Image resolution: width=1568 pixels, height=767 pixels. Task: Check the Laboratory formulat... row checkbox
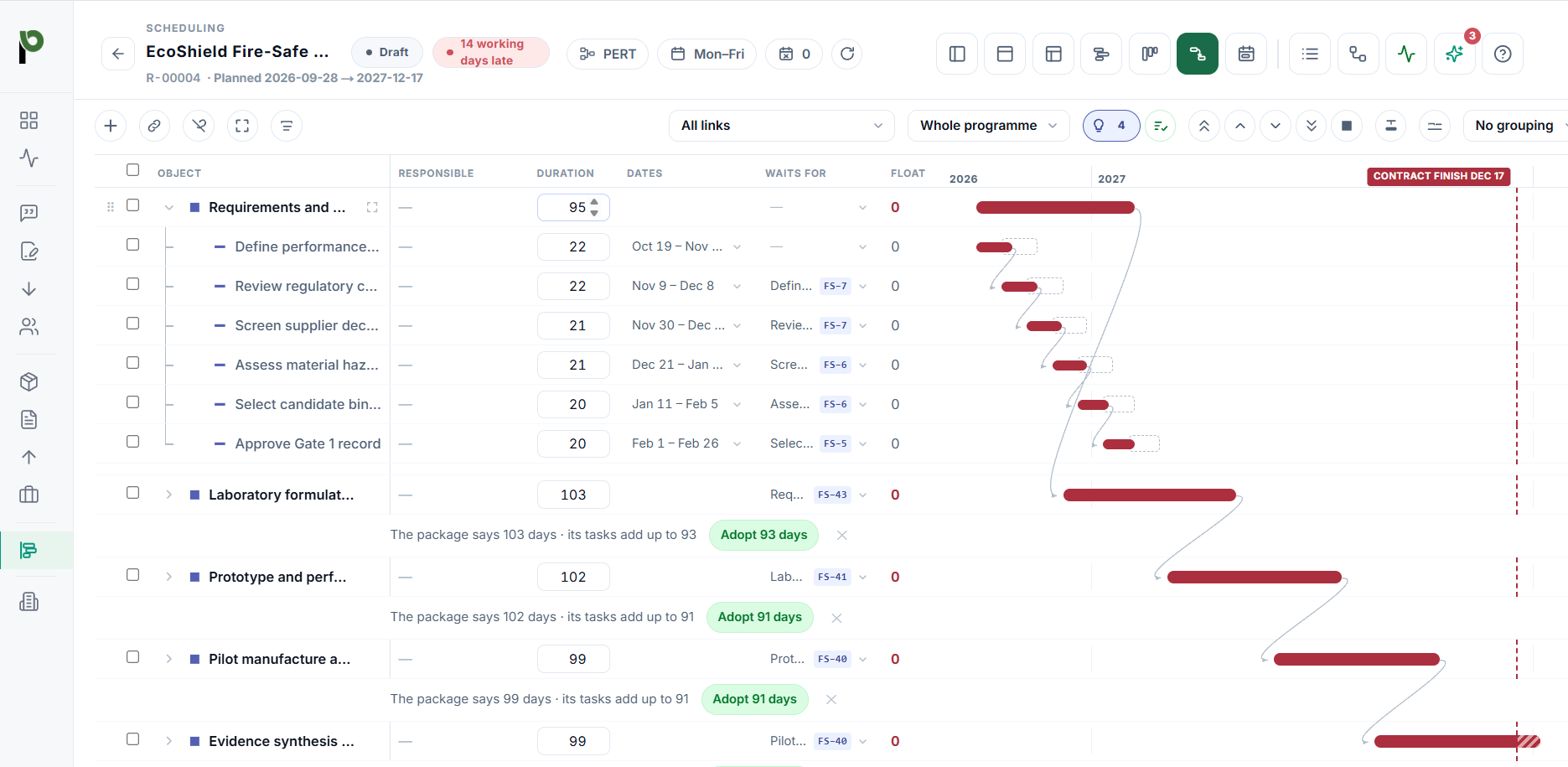coord(132,493)
